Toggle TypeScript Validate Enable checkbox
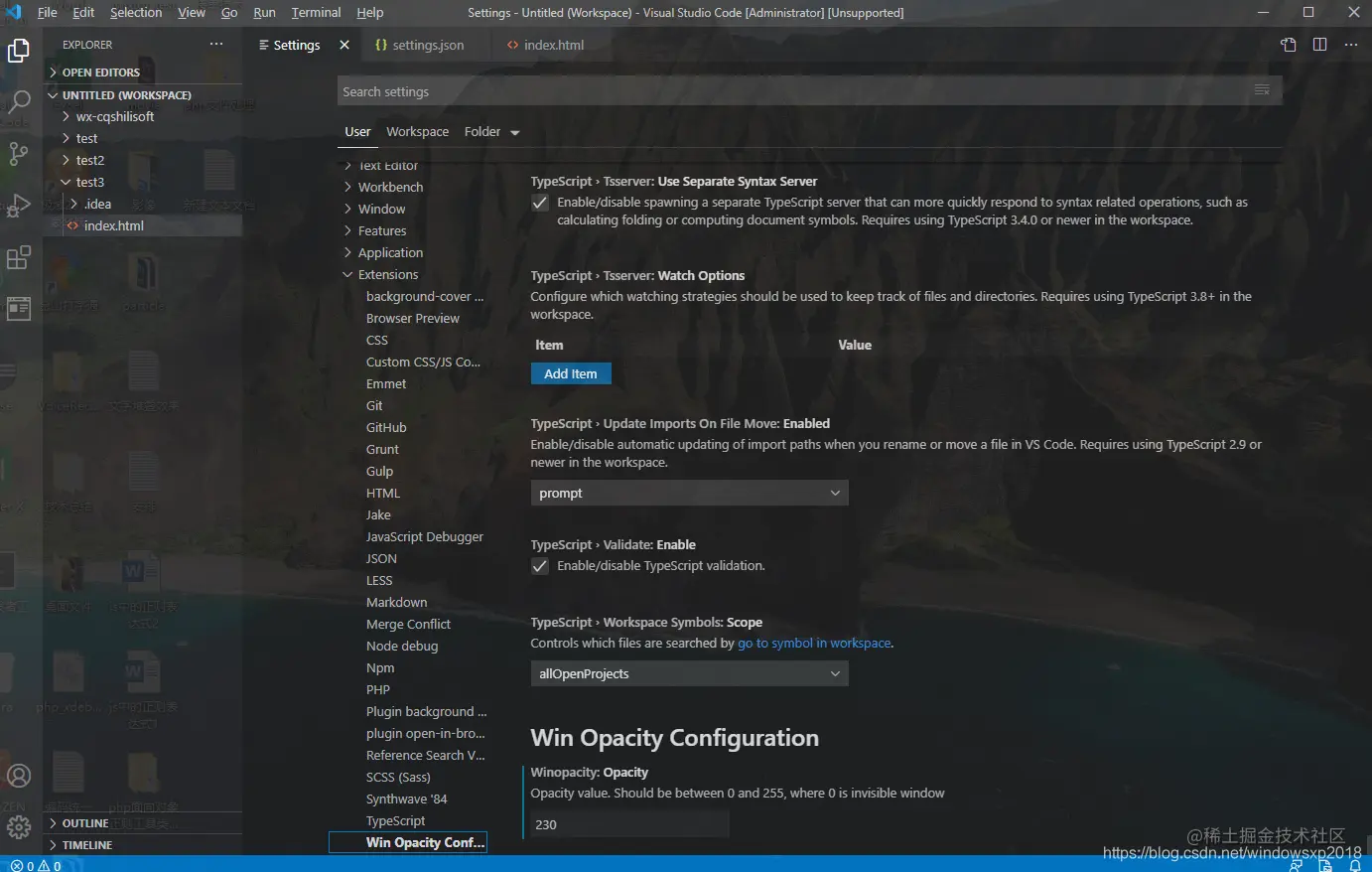This screenshot has width=1372, height=872. point(540,566)
